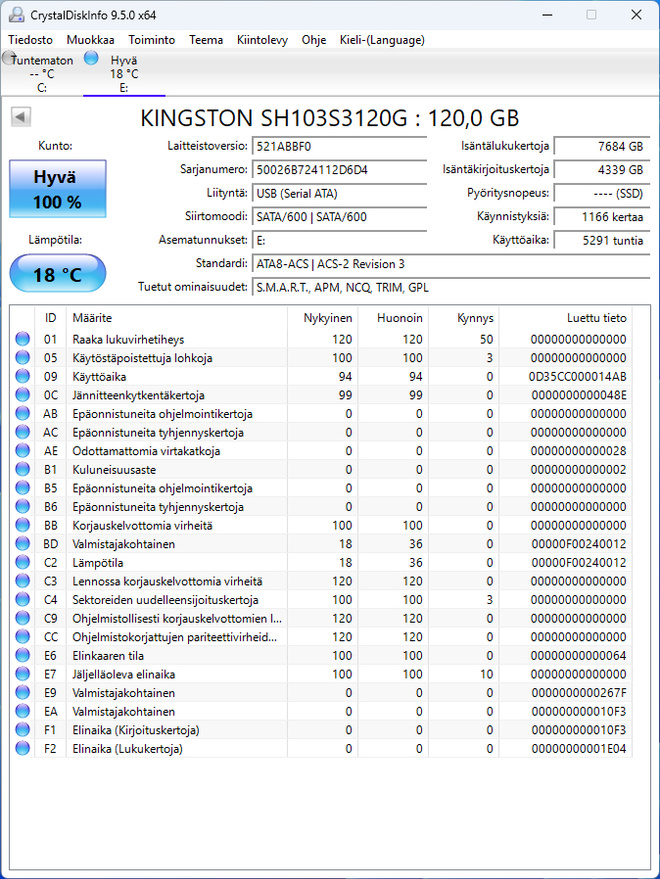Open the Ohje menu
This screenshot has width=660, height=879.
tap(313, 40)
